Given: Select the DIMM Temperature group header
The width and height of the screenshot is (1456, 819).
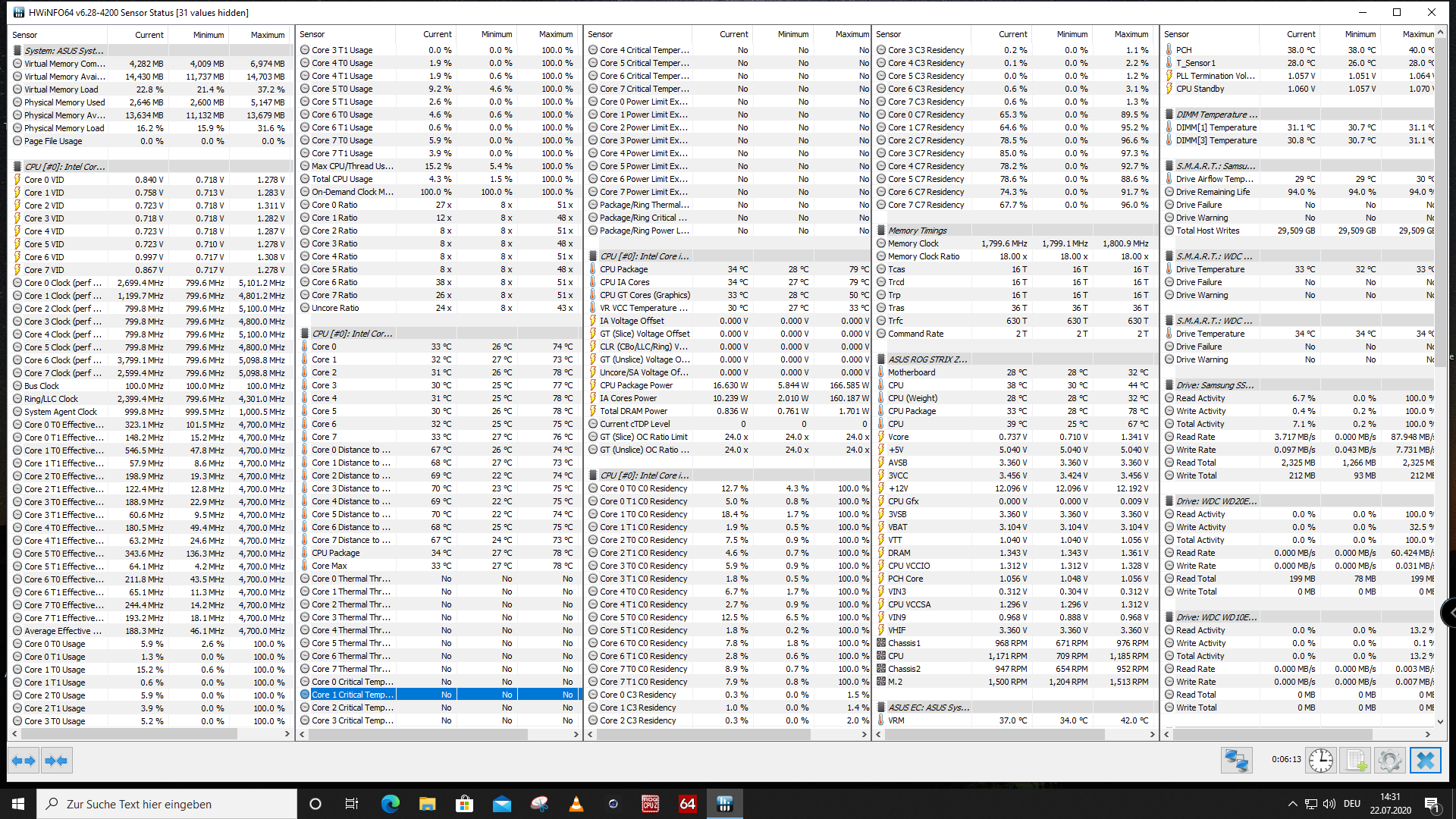Looking at the screenshot, I should [1299, 115].
